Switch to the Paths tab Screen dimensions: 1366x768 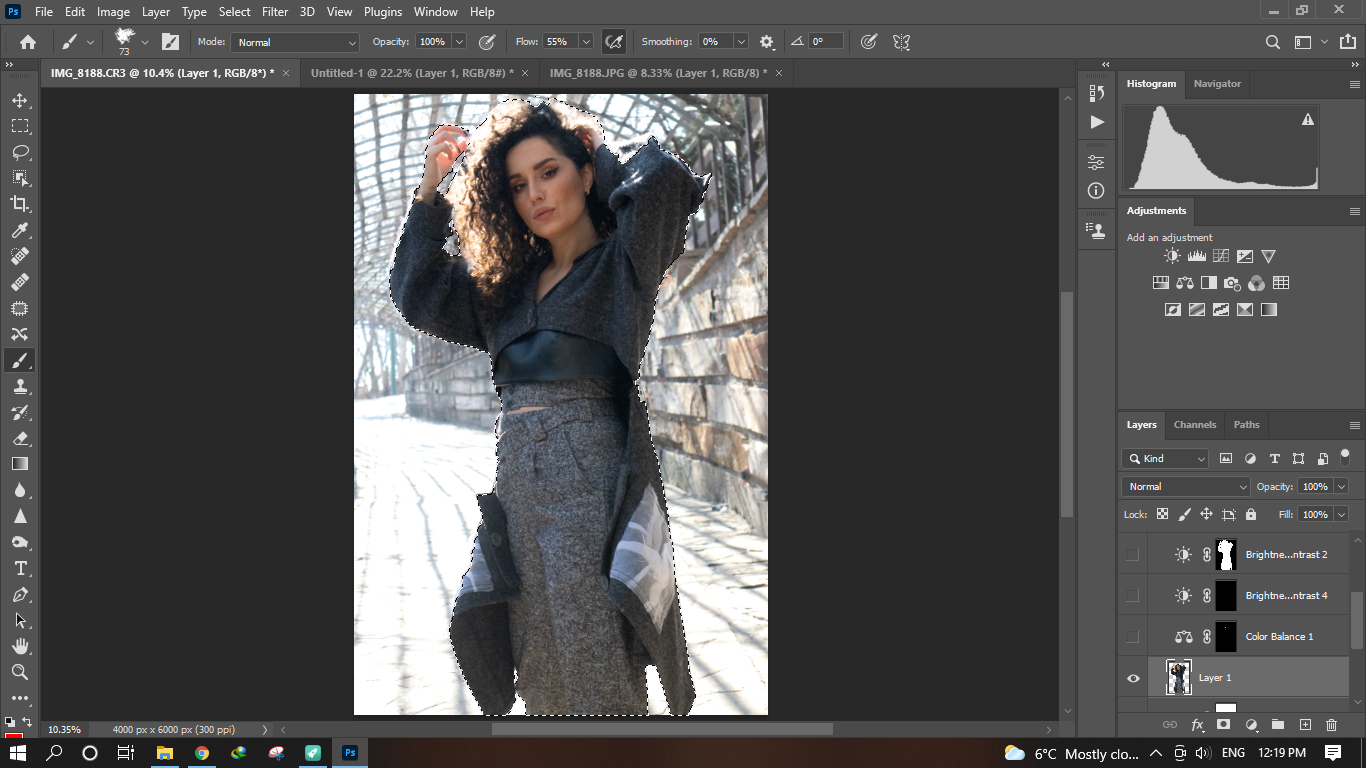(x=1247, y=425)
